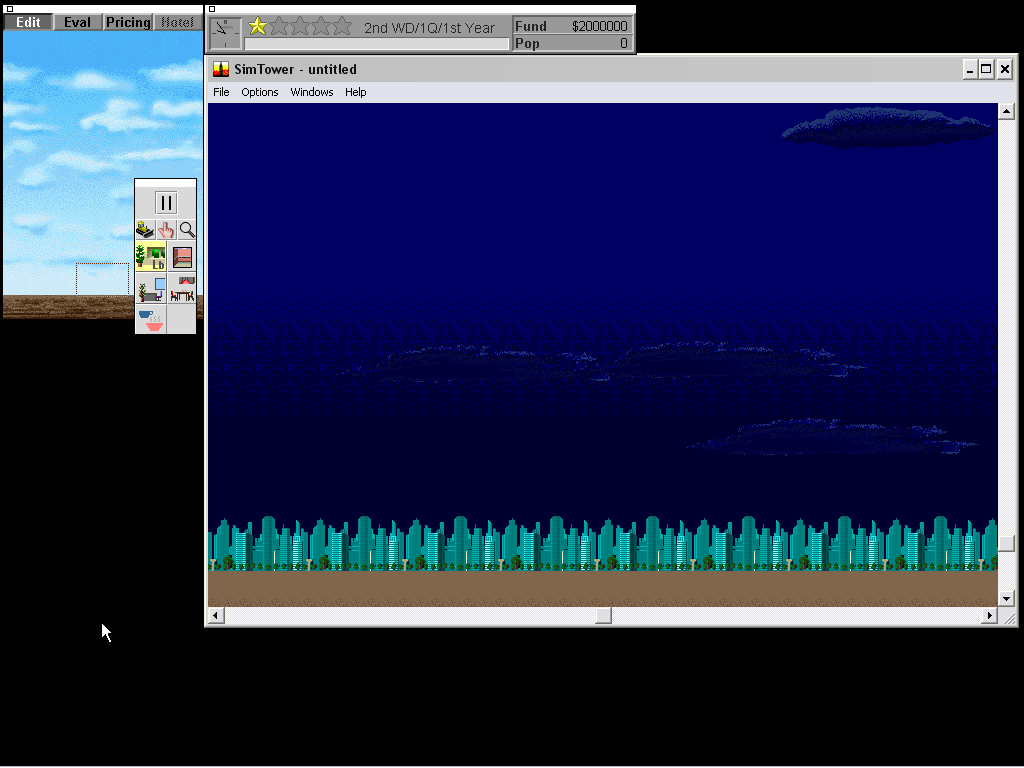Click the Fund amount "$2000000"
The width and height of the screenshot is (1024, 768).
(x=599, y=26)
